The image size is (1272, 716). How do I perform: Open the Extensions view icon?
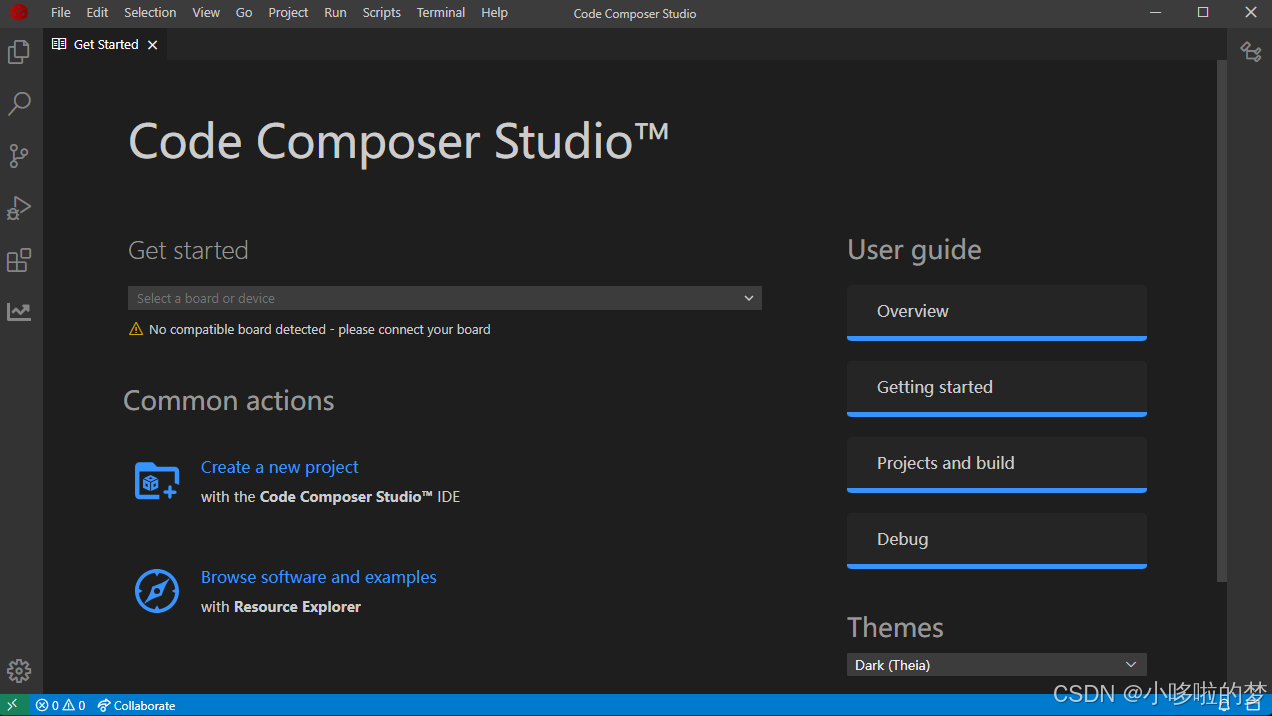[x=19, y=260]
